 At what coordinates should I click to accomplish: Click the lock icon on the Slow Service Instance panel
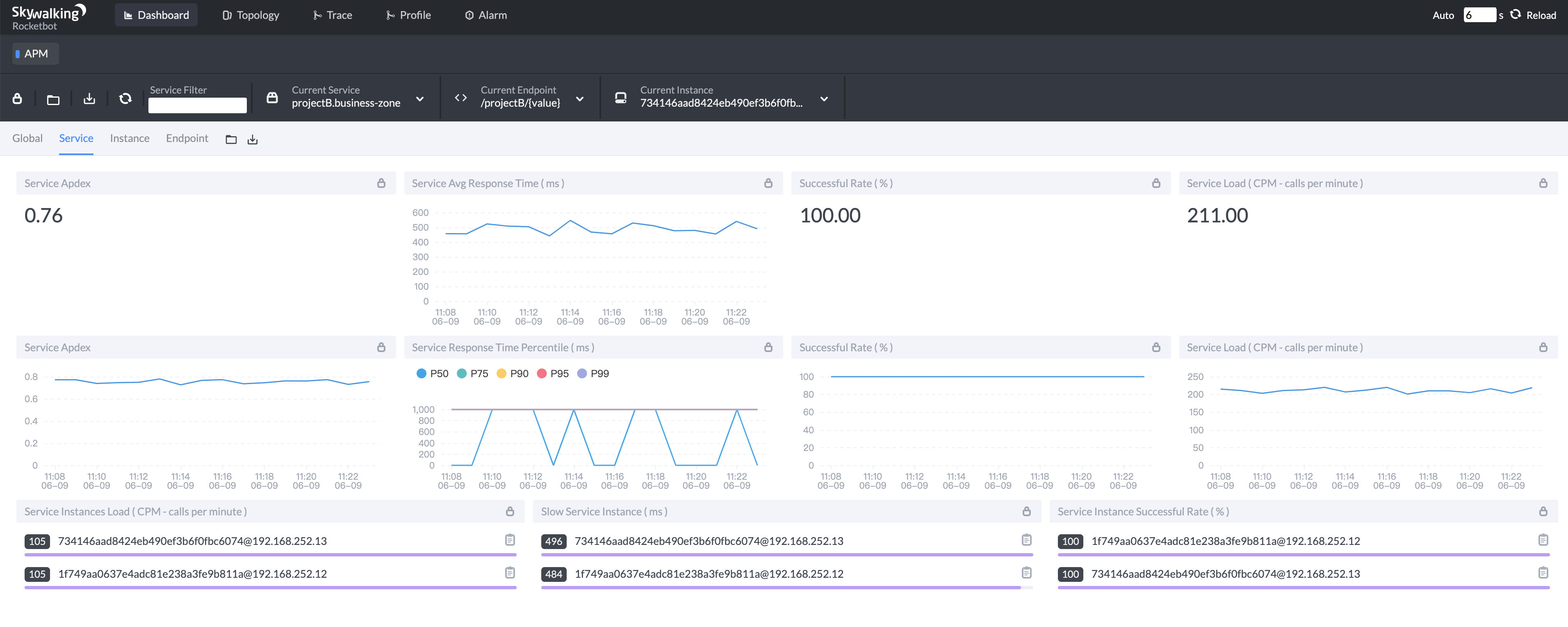coord(1026,512)
